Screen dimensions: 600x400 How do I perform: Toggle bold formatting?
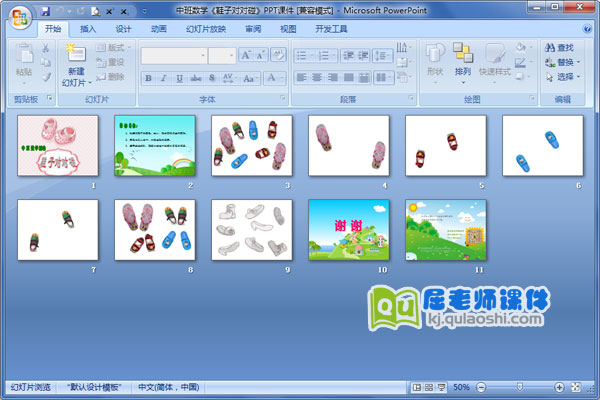coord(148,78)
